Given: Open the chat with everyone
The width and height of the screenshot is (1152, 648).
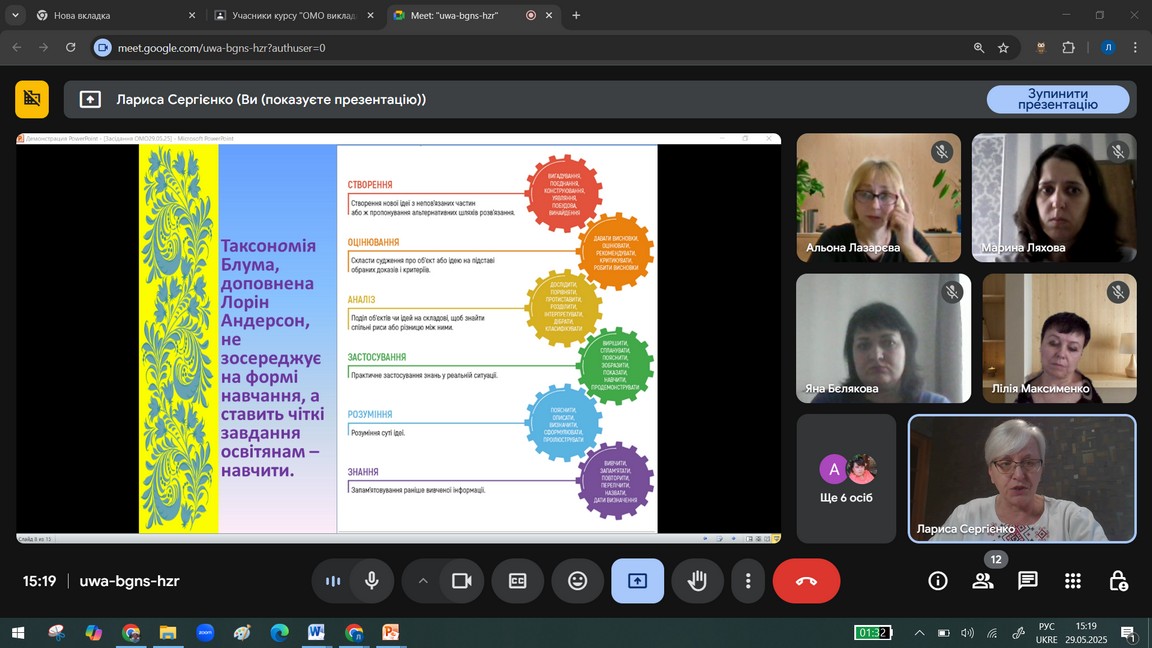Looking at the screenshot, I should (1027, 581).
